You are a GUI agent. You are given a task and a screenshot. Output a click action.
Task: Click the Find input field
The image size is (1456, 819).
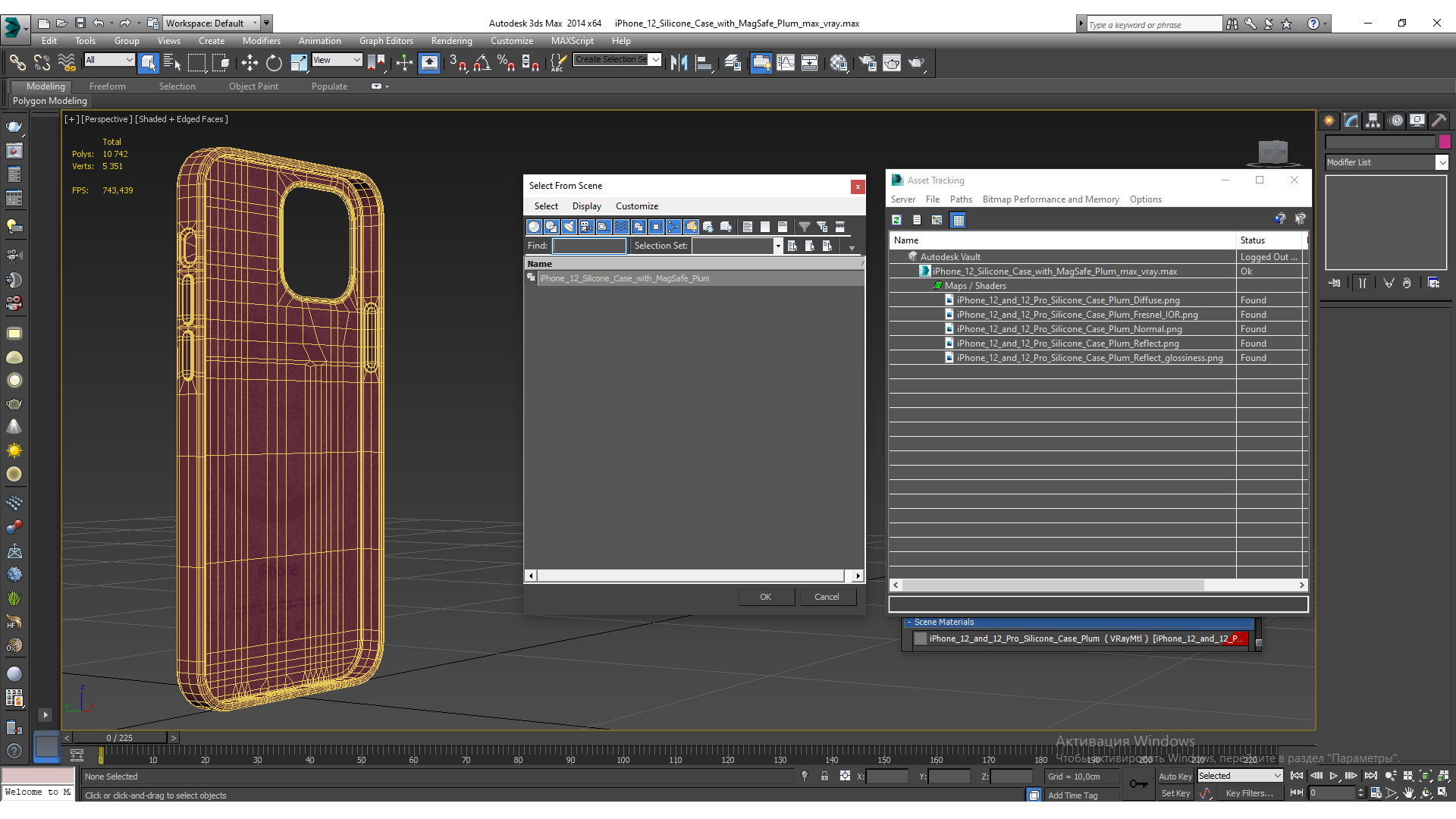(x=589, y=246)
